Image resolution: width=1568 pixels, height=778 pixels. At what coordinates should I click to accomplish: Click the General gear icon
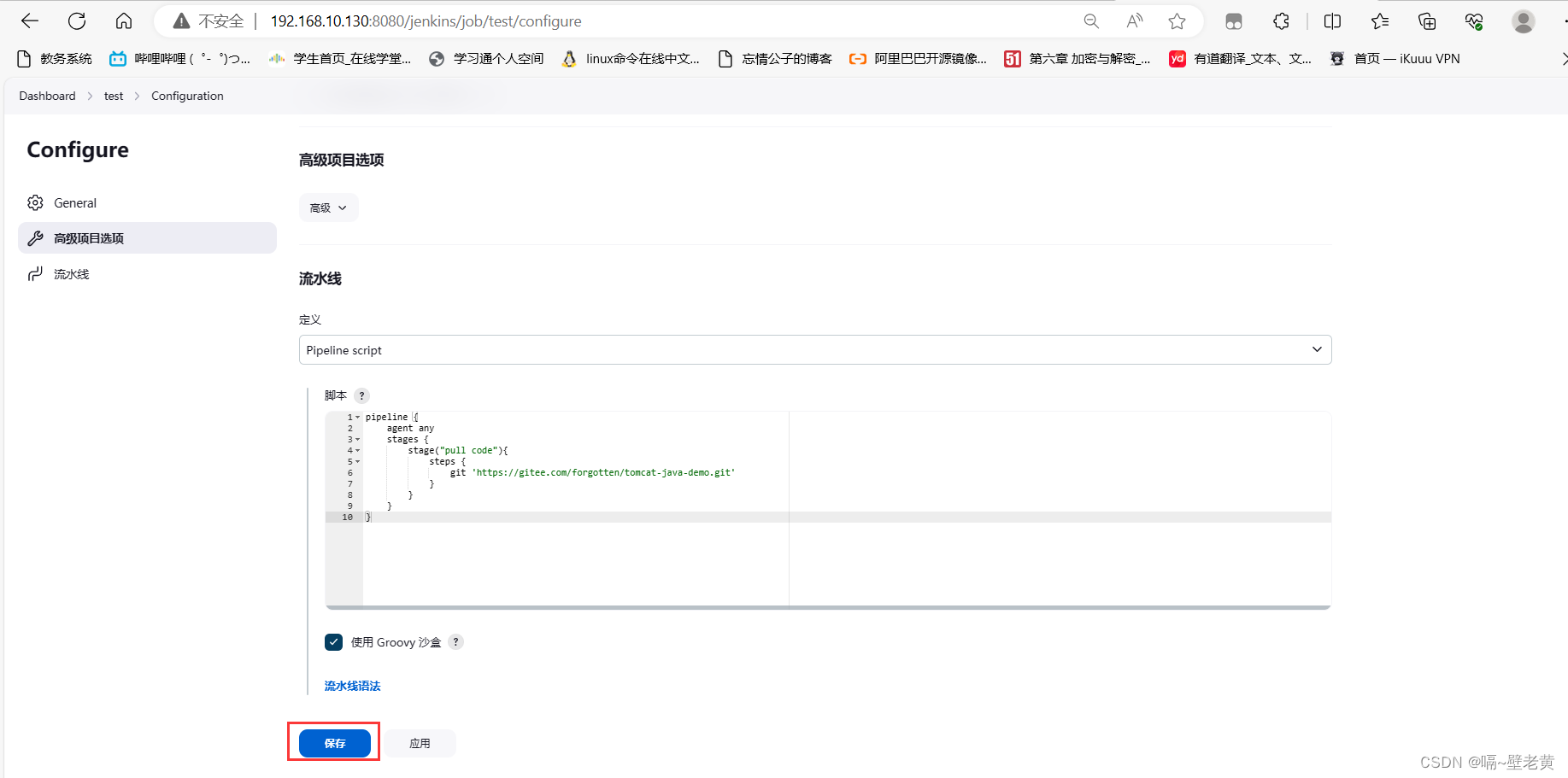pos(35,202)
